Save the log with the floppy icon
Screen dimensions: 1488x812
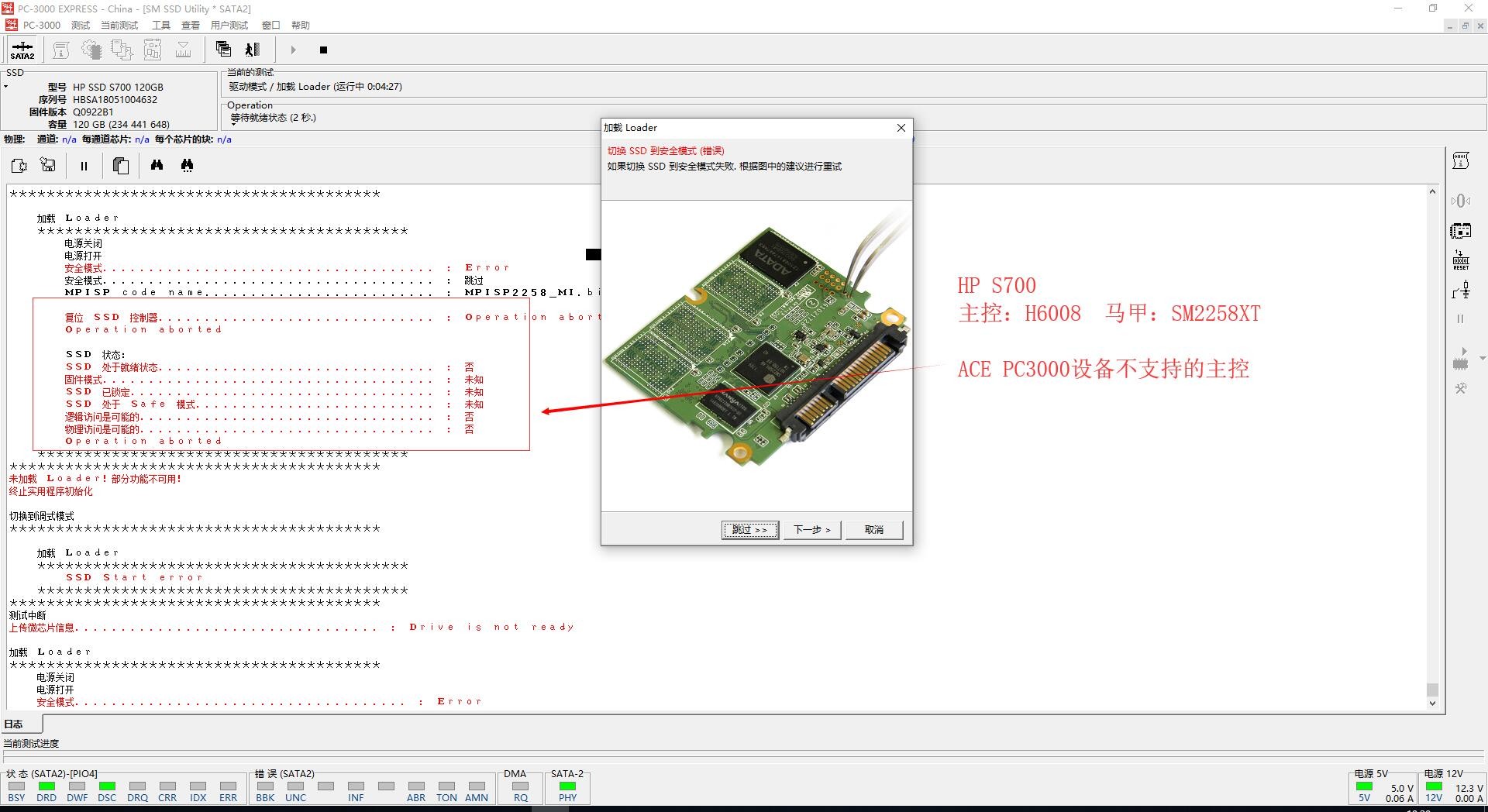[x=48, y=165]
